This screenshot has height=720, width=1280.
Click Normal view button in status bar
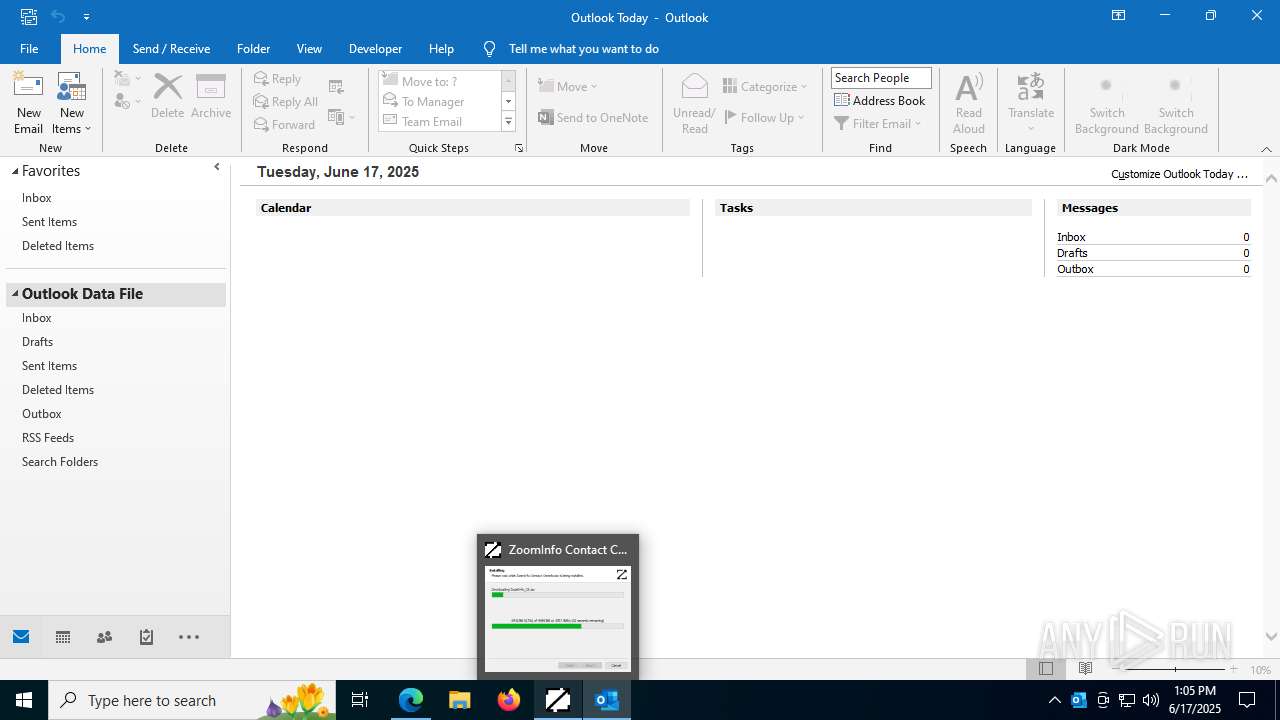[x=1046, y=669]
